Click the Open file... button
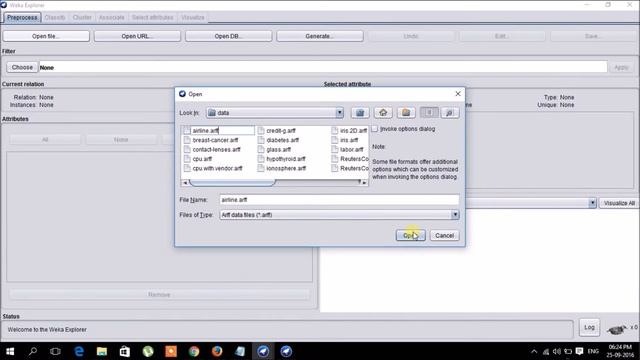640x360 pixels. tap(46, 36)
